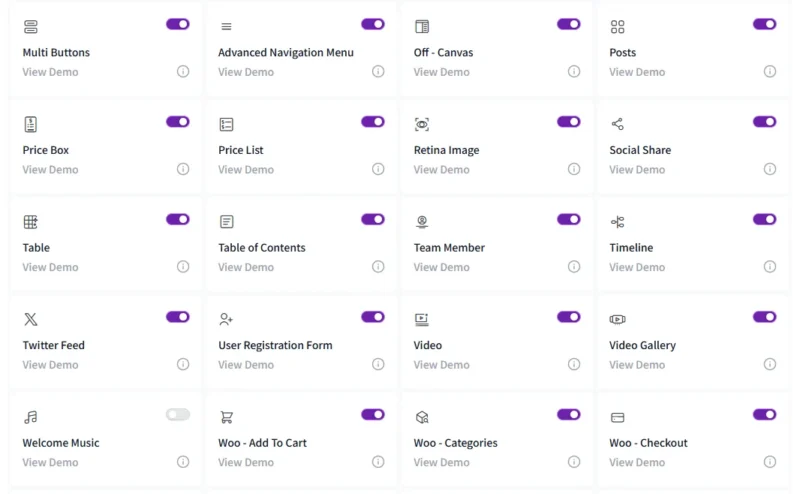Screen dimensions: 800x494
Task: Click the Multi Buttons widget icon
Action: click(x=31, y=27)
